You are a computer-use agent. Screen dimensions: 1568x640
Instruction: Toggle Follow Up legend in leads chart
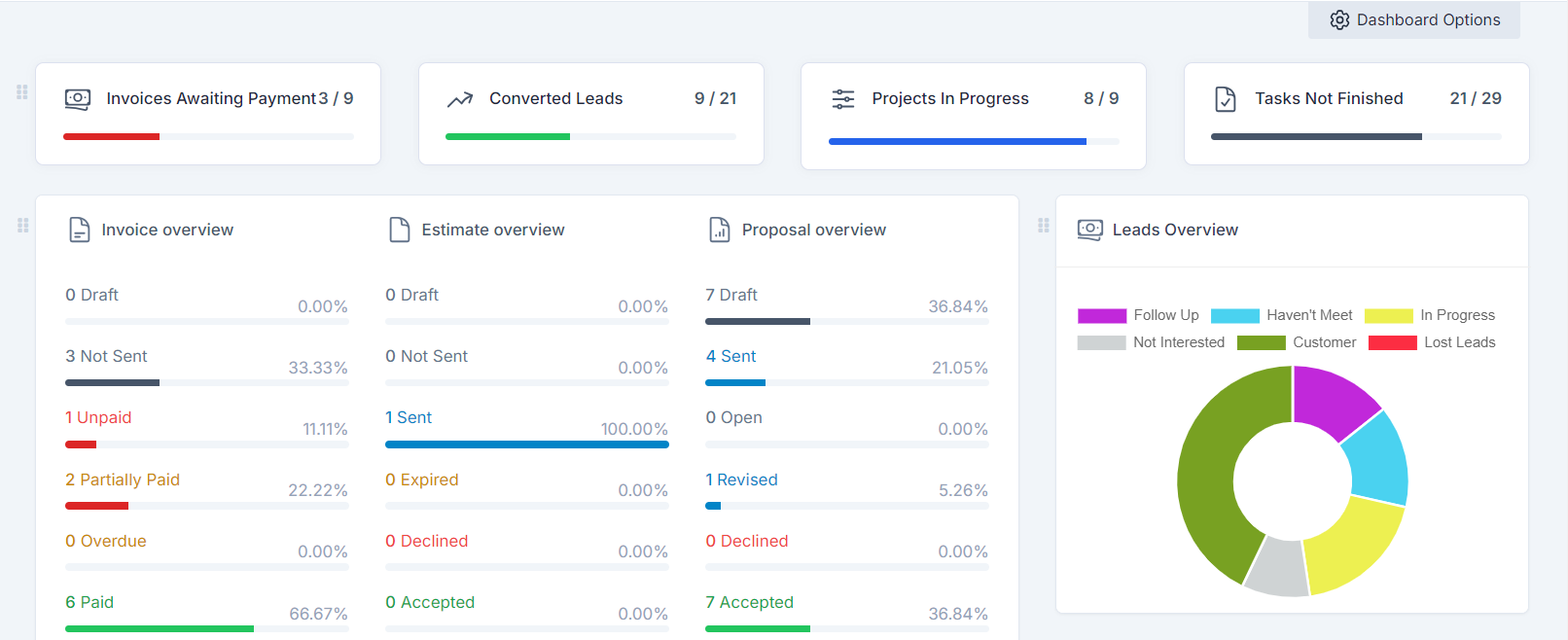1138,316
